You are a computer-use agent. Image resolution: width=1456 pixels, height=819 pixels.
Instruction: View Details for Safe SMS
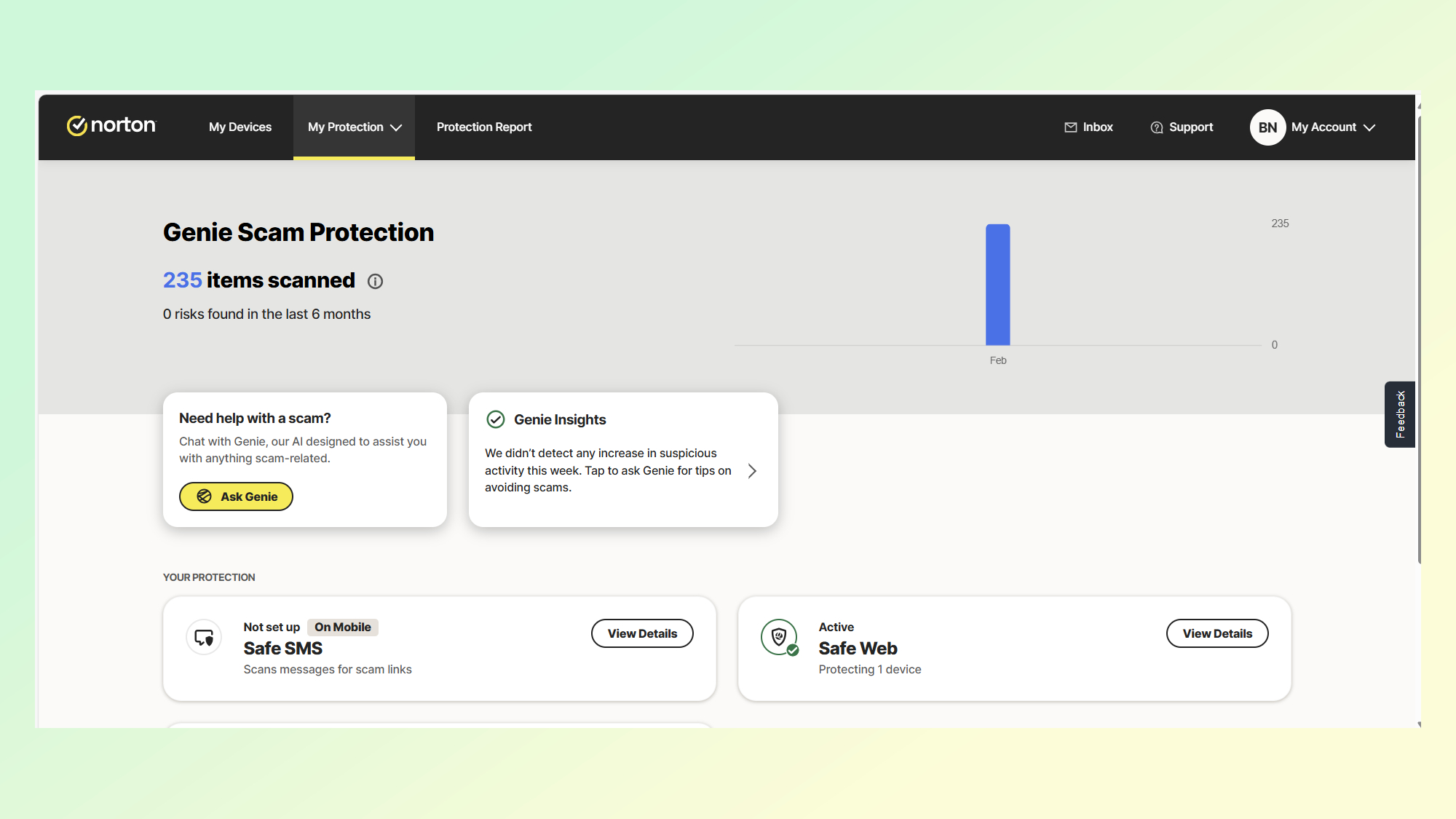[642, 633]
